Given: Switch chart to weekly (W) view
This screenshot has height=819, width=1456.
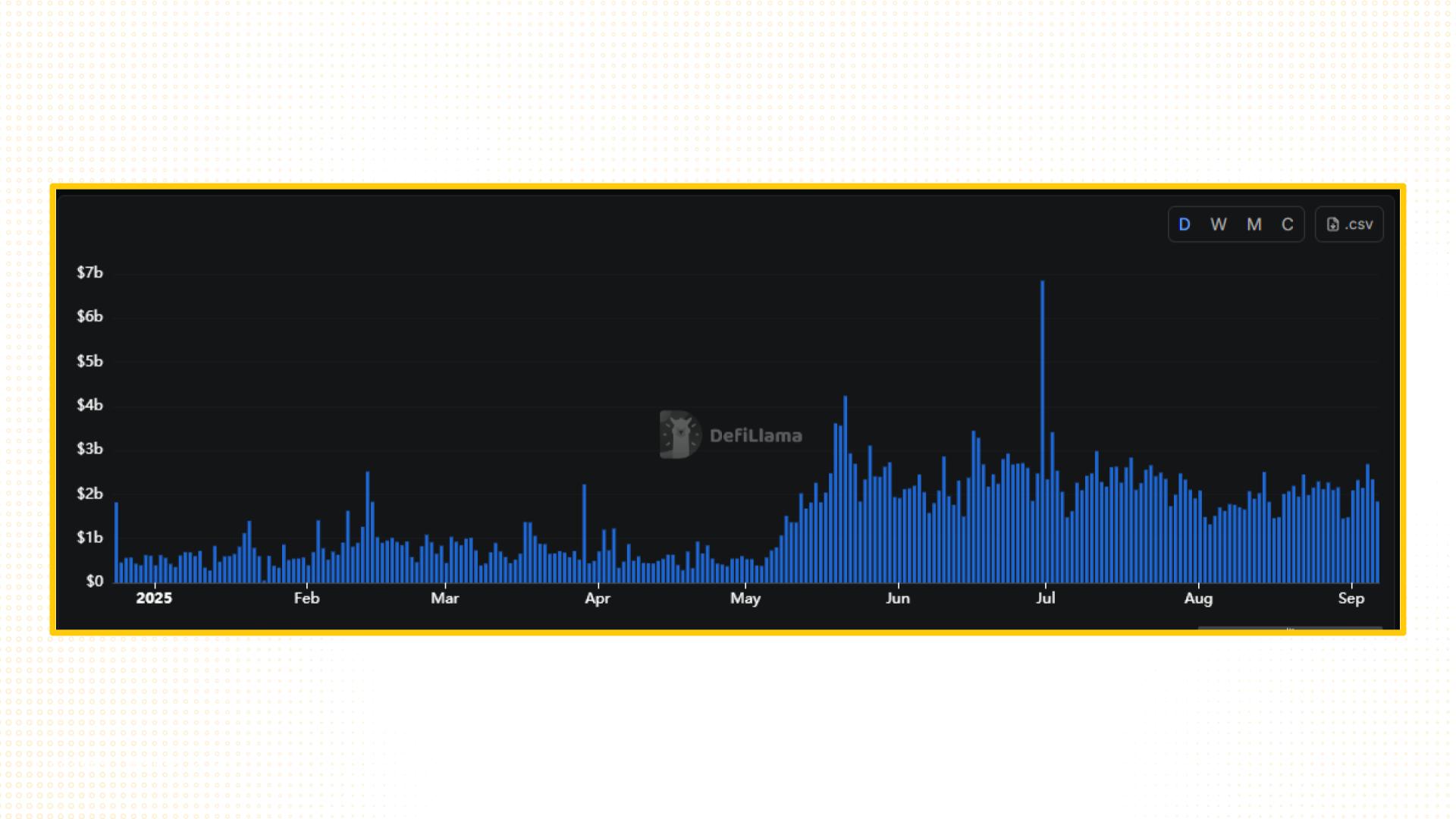Looking at the screenshot, I should [1219, 224].
